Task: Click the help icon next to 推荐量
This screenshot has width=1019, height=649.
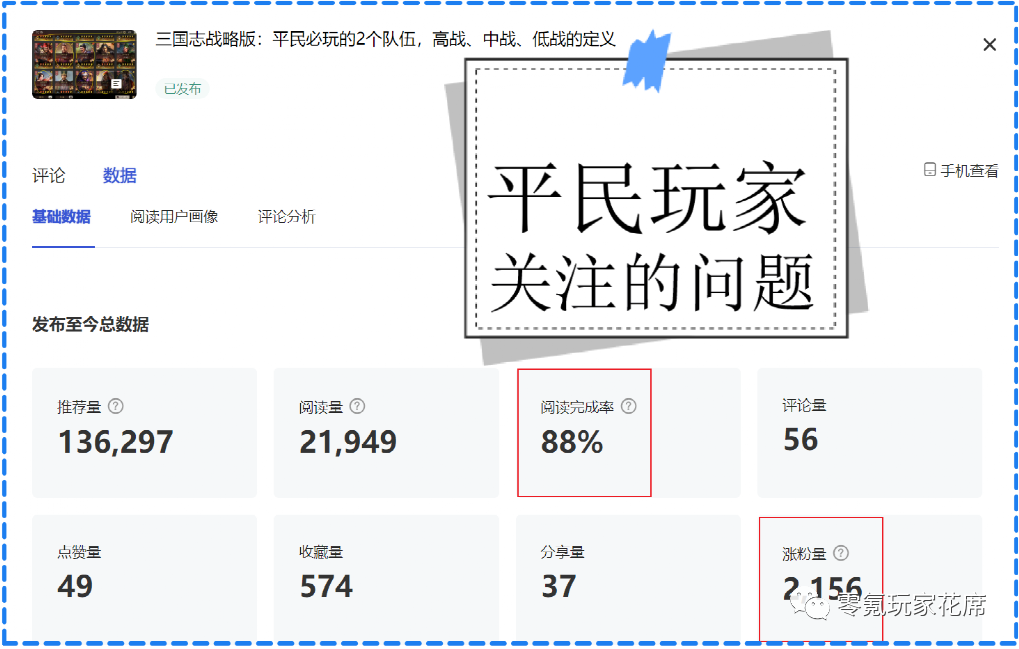Action: tap(116, 407)
